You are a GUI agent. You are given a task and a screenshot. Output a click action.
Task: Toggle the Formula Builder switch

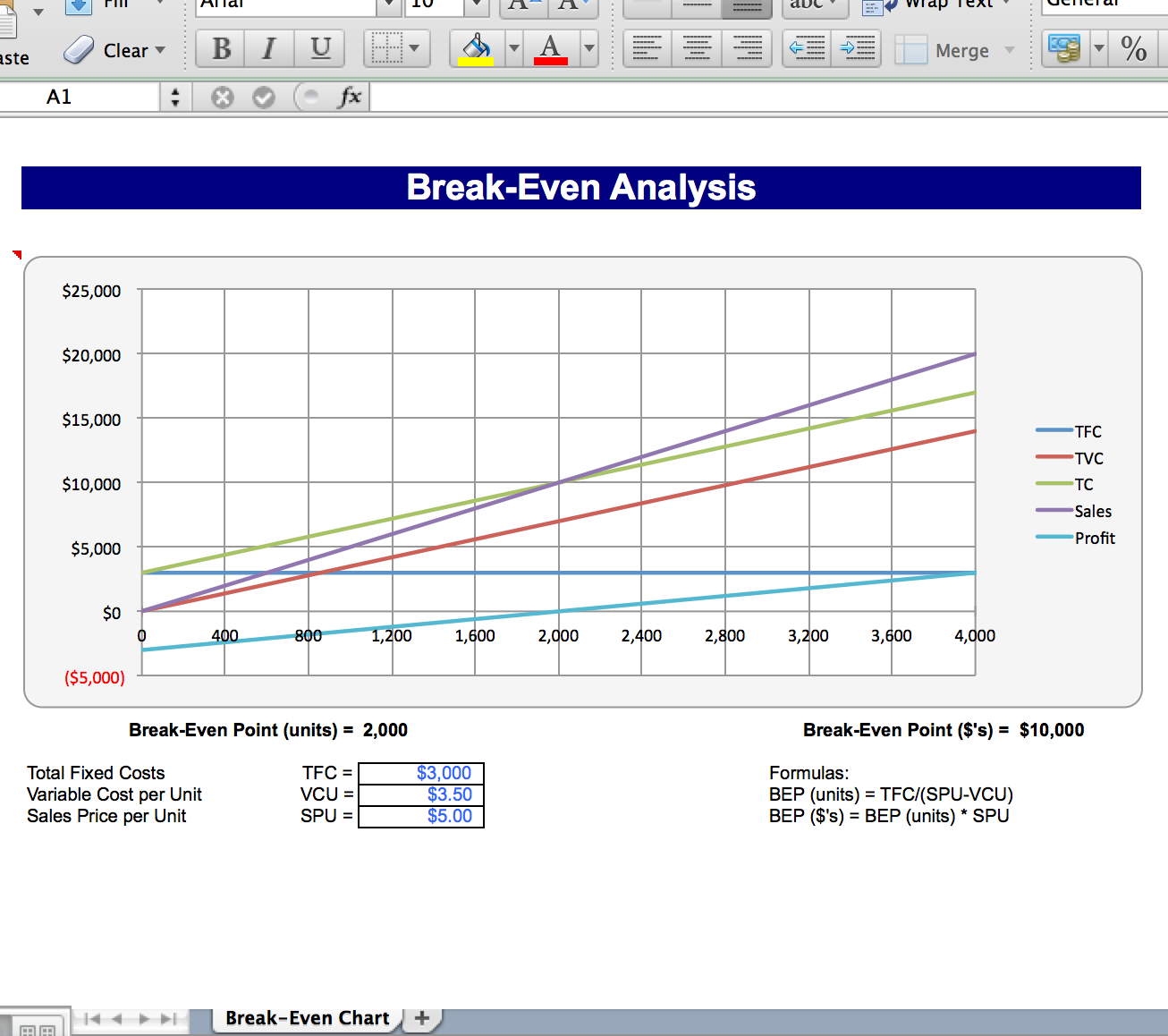click(x=308, y=97)
